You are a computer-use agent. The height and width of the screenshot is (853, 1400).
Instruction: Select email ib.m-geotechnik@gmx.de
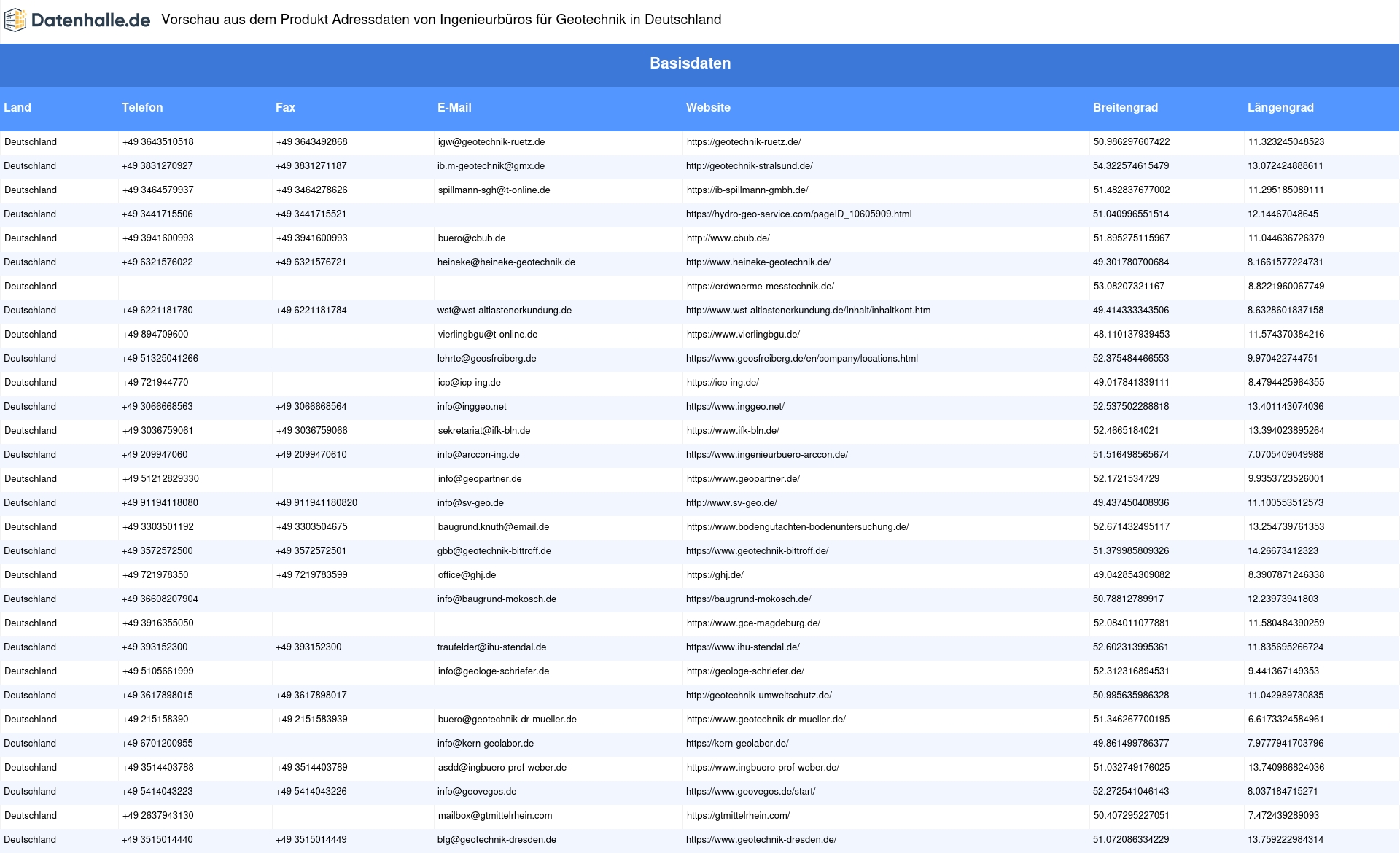(x=491, y=166)
